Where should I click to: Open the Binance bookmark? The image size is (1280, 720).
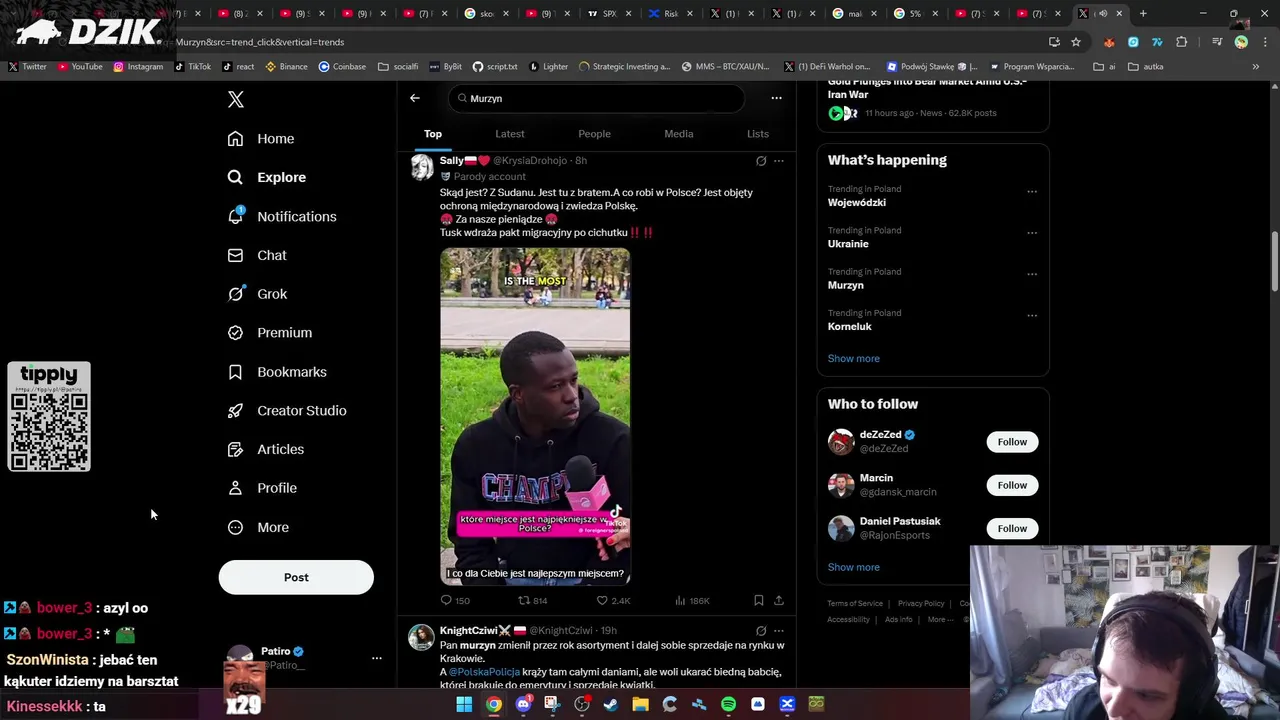click(x=287, y=67)
